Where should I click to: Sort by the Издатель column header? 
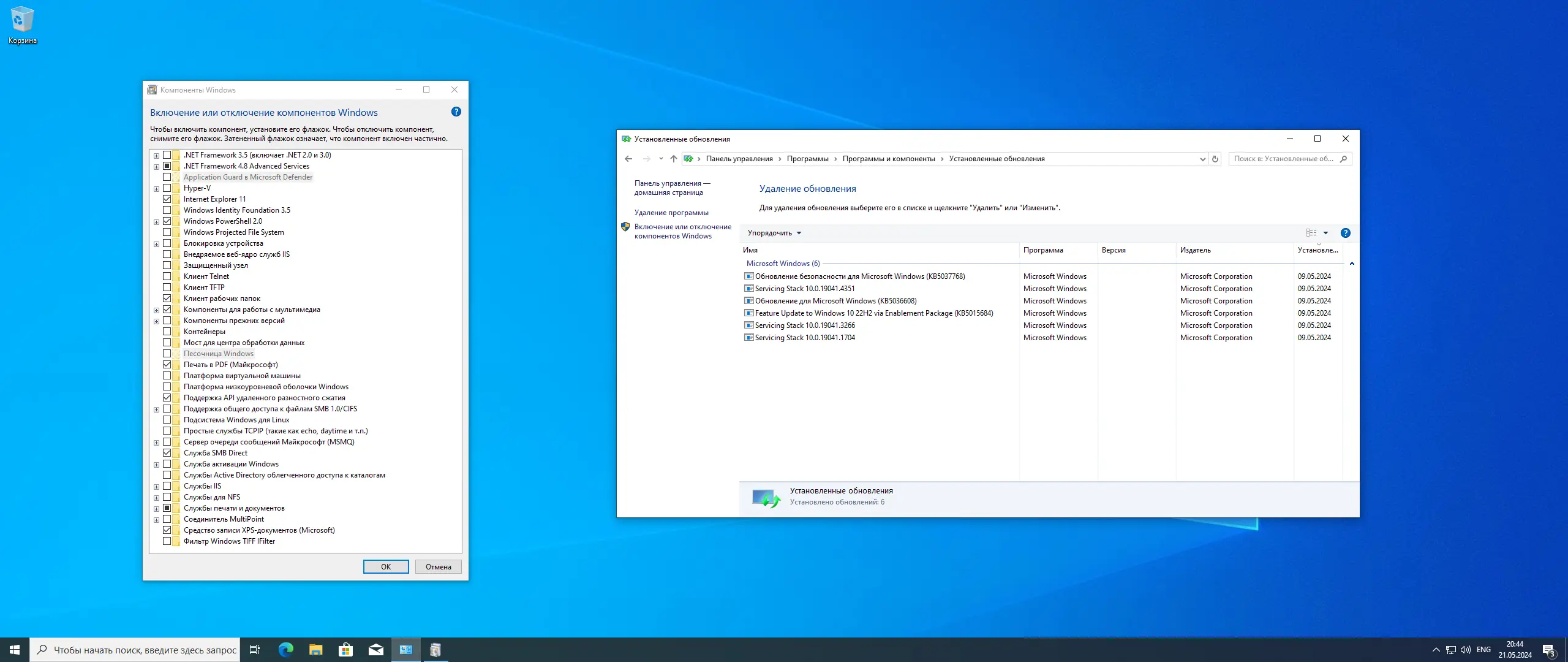tap(1195, 250)
